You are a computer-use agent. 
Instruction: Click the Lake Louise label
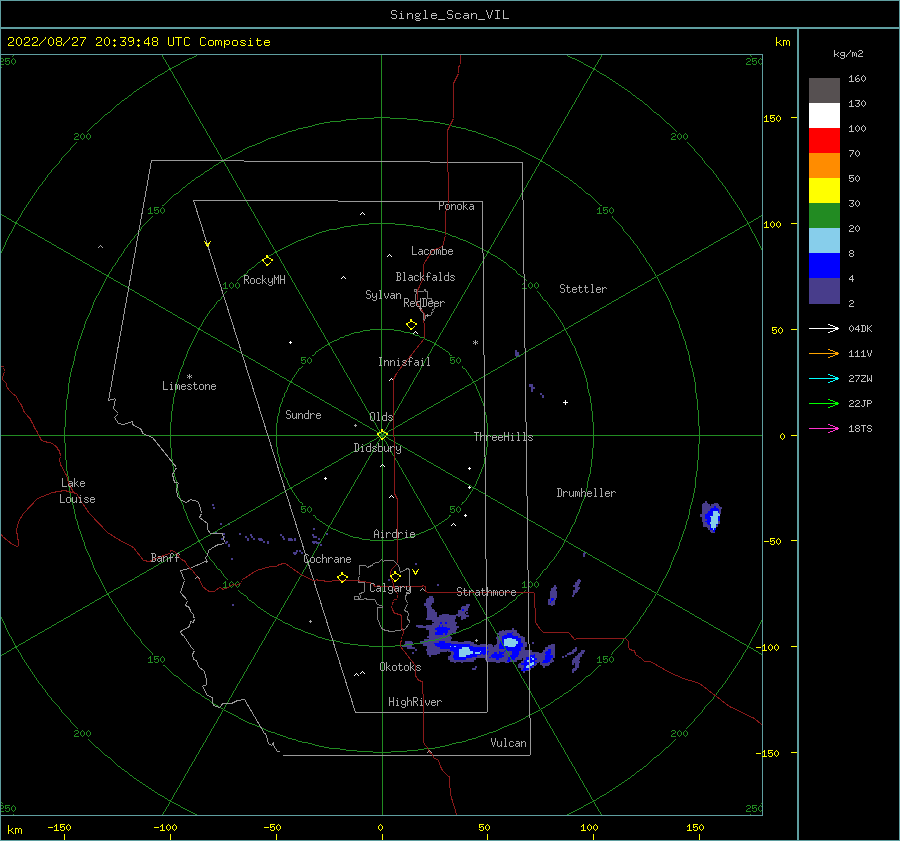point(77,491)
